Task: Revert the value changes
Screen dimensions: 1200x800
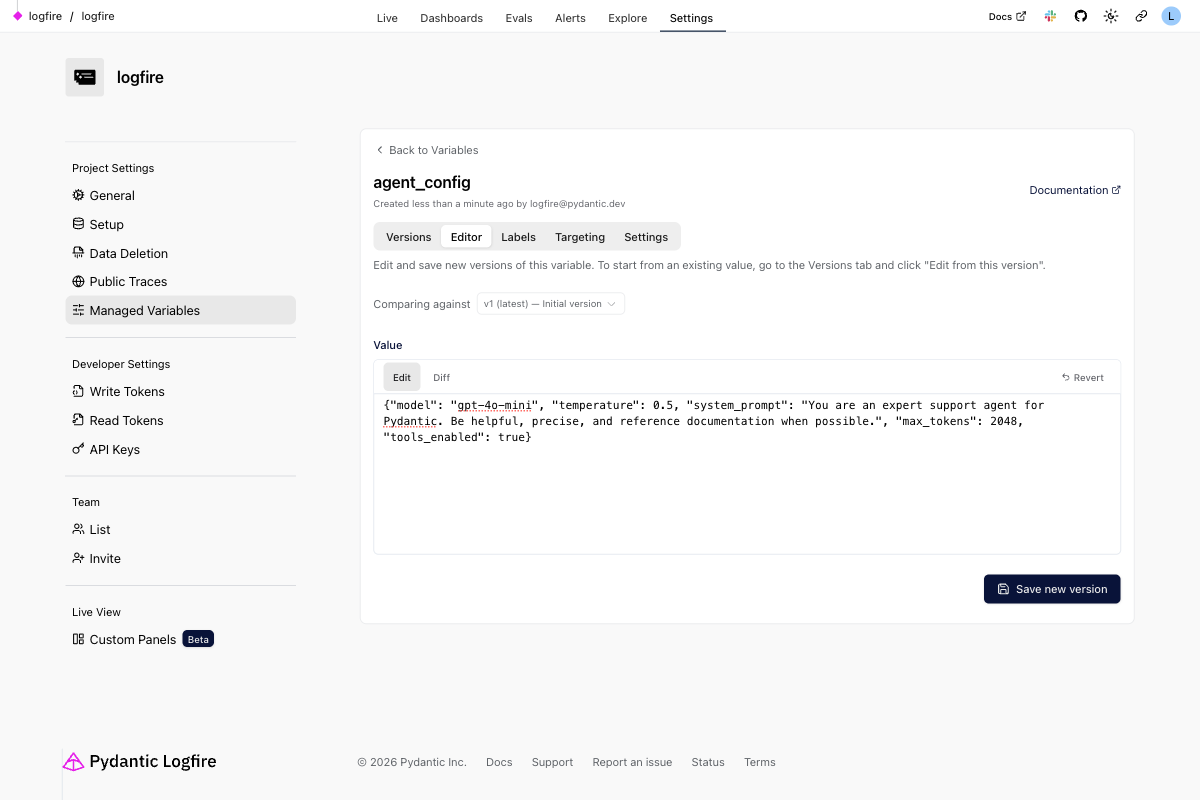Action: pos(1083,378)
